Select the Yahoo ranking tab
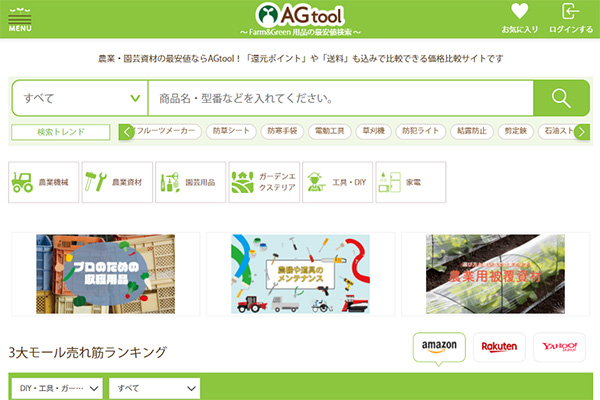The height and width of the screenshot is (400, 600). tap(559, 347)
